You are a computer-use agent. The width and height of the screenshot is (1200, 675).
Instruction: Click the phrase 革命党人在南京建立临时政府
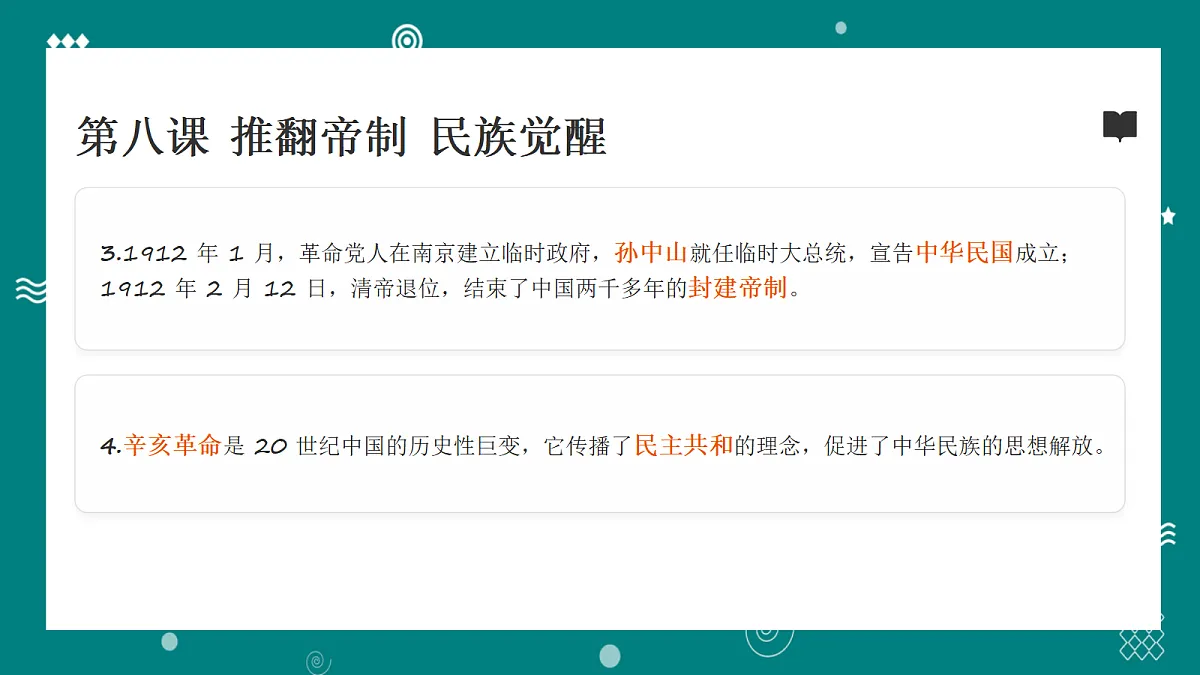(x=446, y=253)
